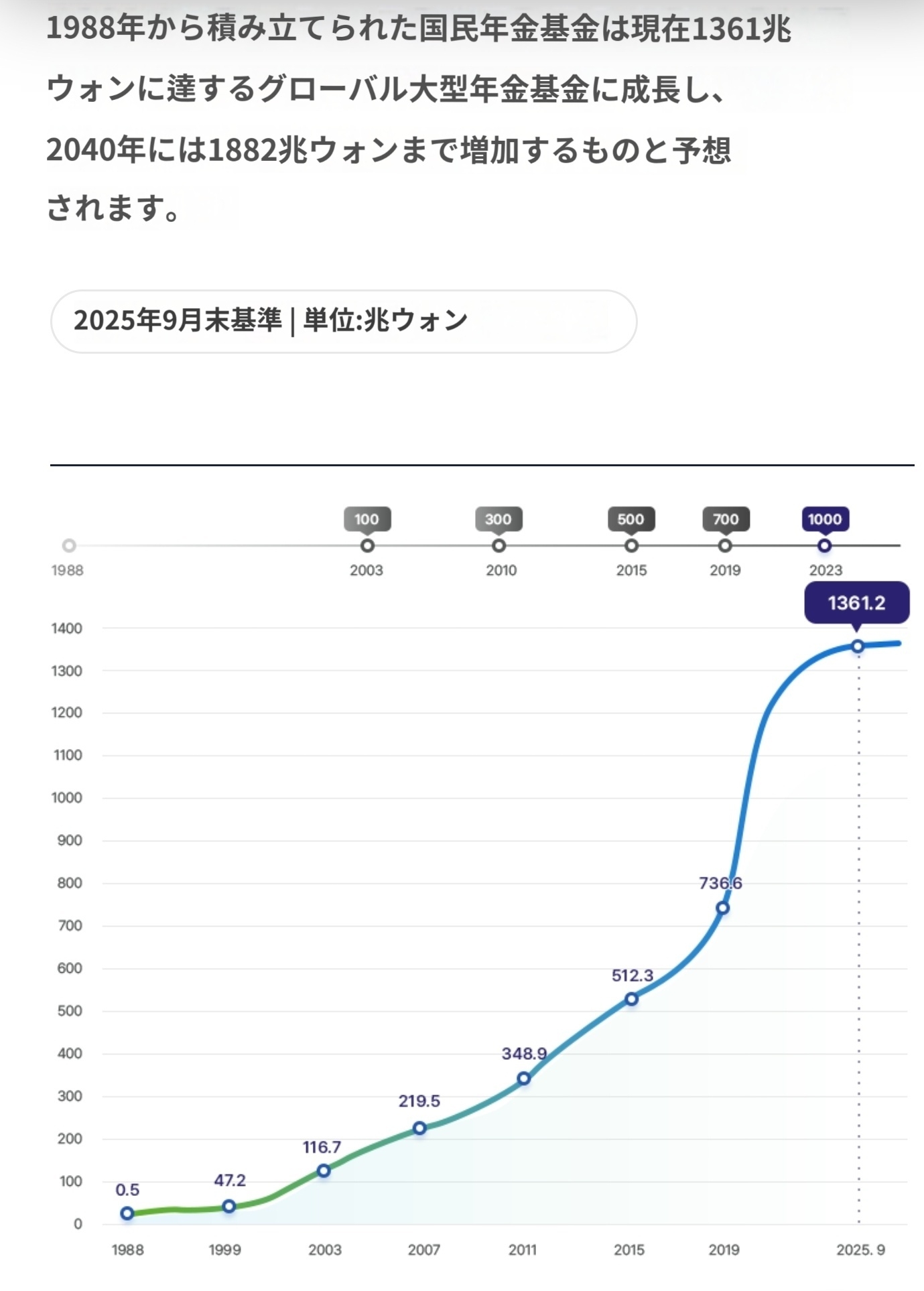This screenshot has height=1291, width=924.
Task: Click the 116.7 data point circle
Action: [x=324, y=1170]
